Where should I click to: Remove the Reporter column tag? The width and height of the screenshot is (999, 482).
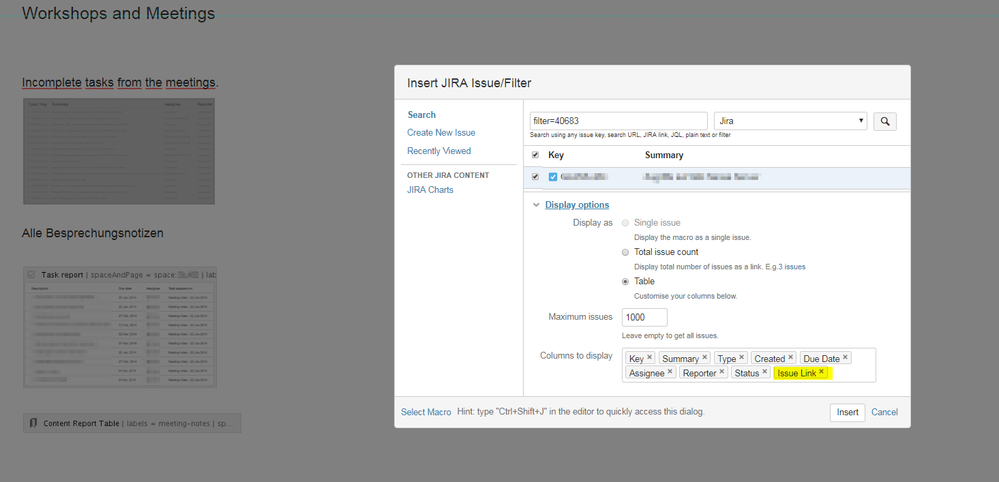(722, 372)
